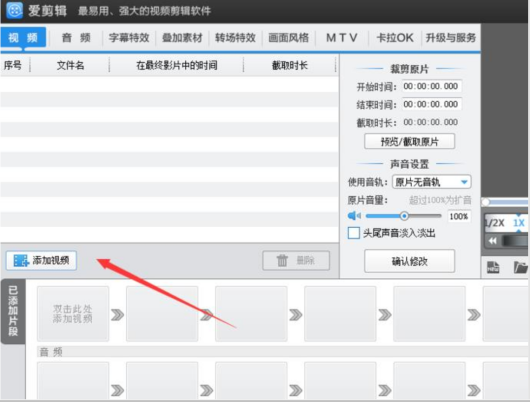Go to the 转场特效 tab
The image size is (530, 403).
coord(236,38)
